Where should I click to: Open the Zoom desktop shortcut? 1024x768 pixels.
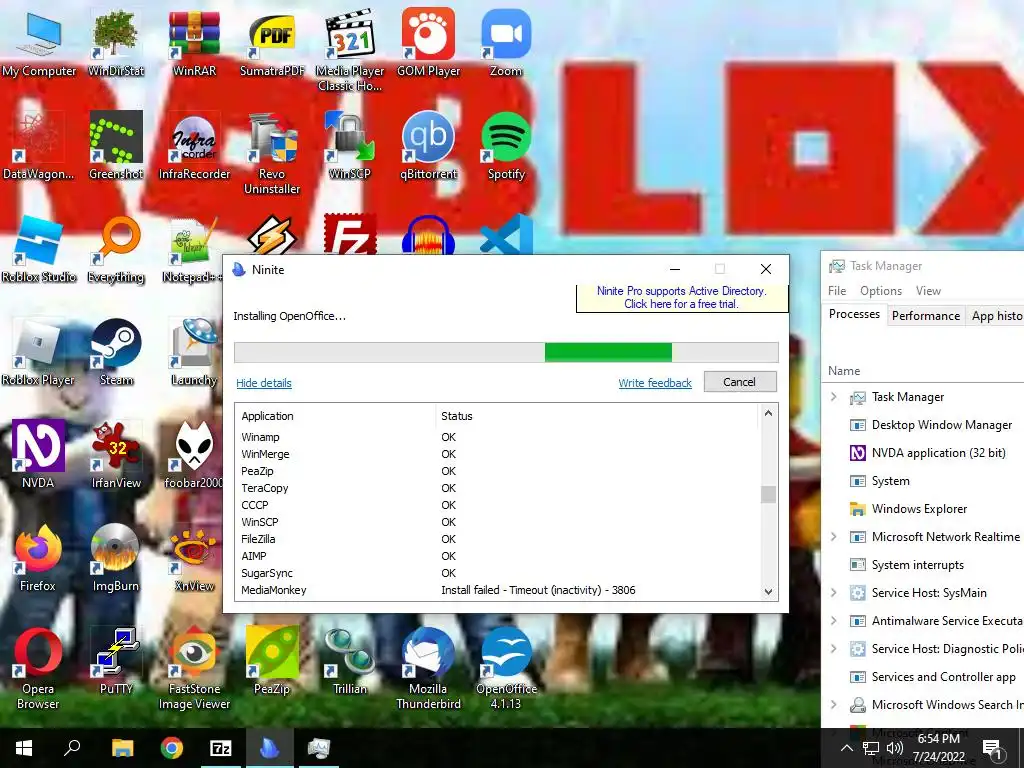(506, 42)
